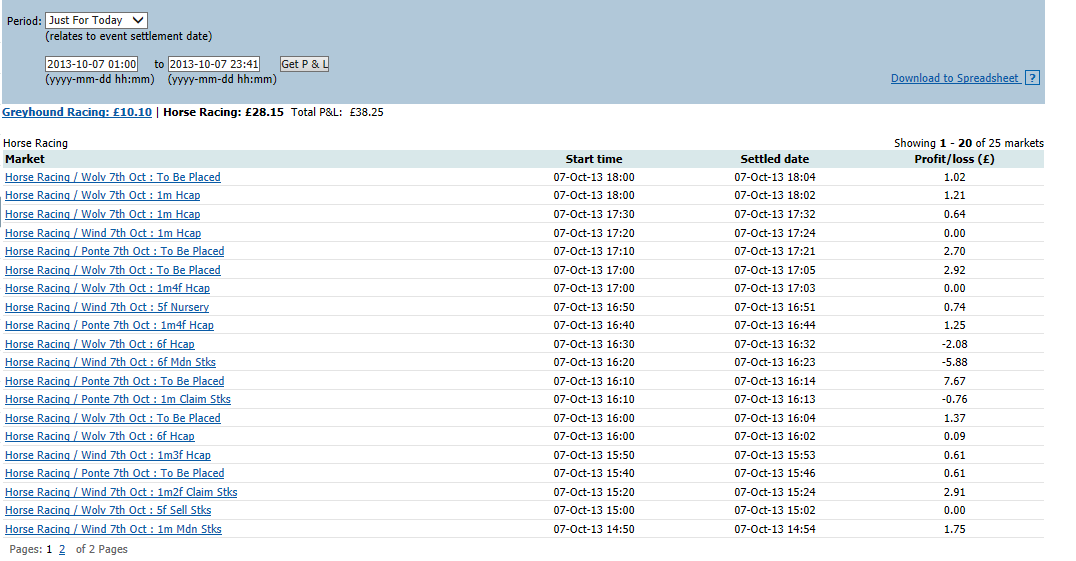Click the profit value 1.75
The height and width of the screenshot is (561, 1076).
coord(955,529)
